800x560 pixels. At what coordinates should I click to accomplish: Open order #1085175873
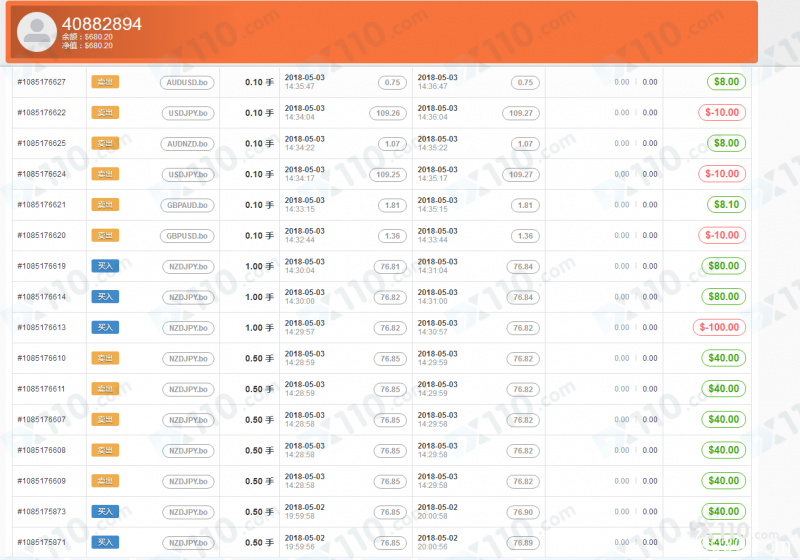[x=42, y=511]
